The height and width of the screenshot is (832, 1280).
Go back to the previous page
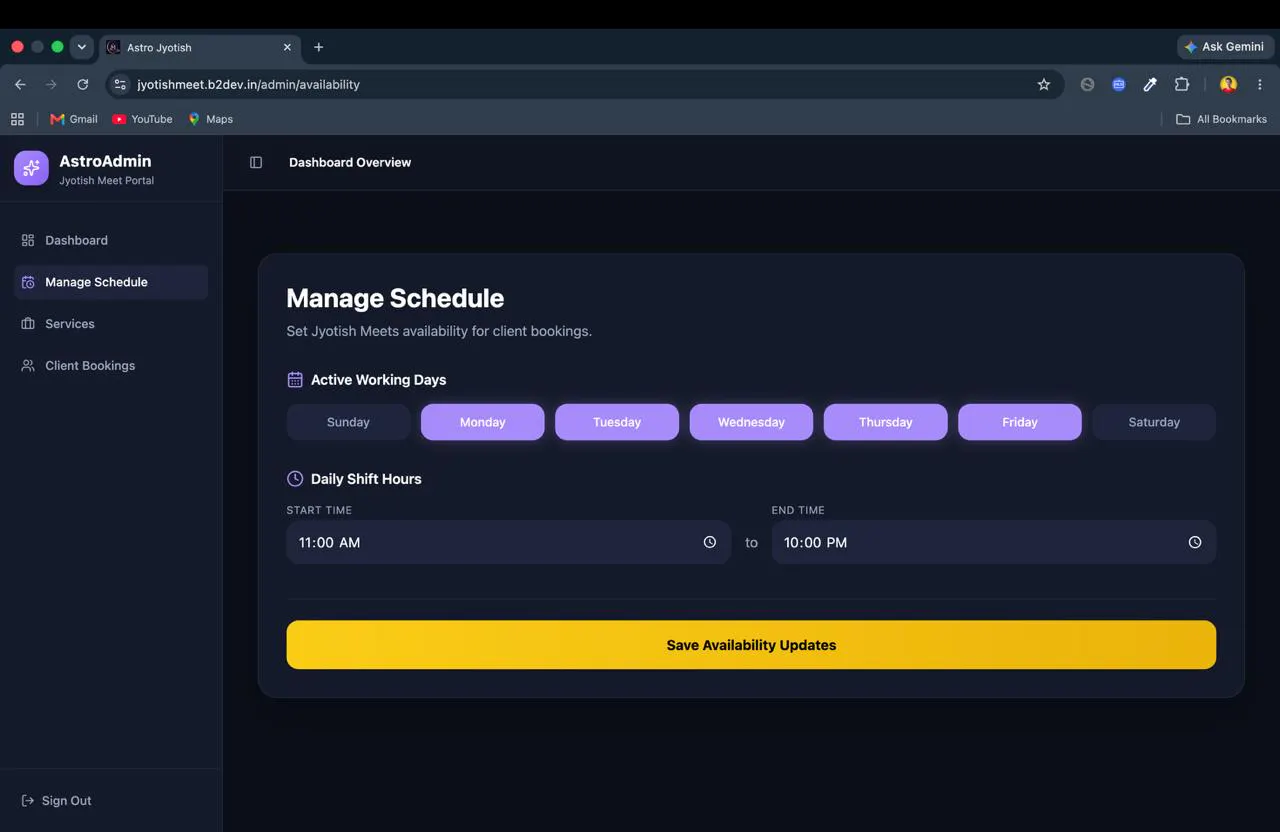point(20,85)
